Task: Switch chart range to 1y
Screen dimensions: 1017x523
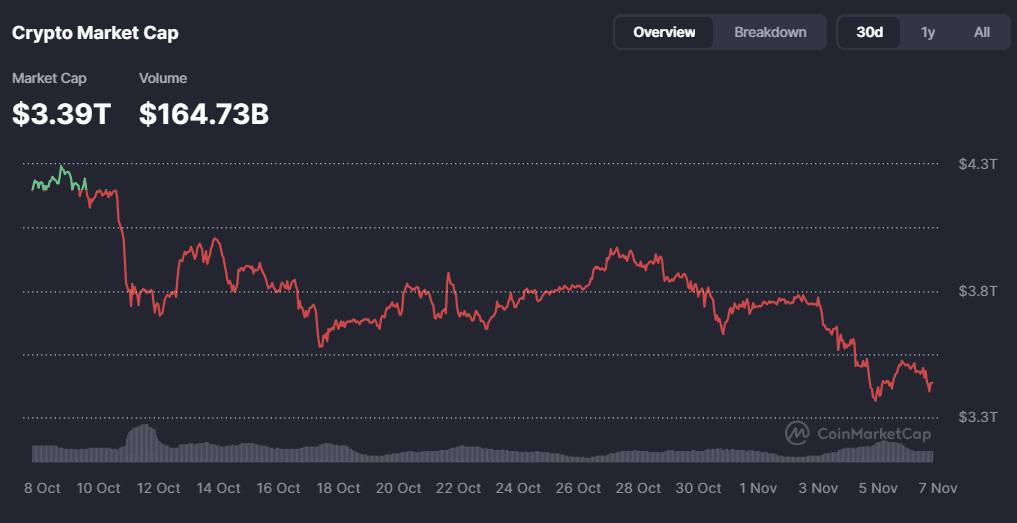Action: [928, 32]
